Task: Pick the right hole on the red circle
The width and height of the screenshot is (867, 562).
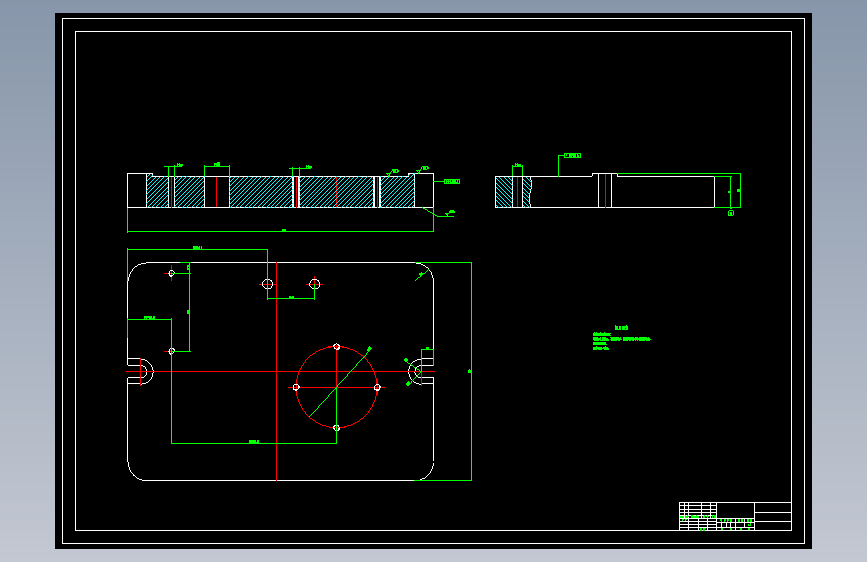Action: 377,387
